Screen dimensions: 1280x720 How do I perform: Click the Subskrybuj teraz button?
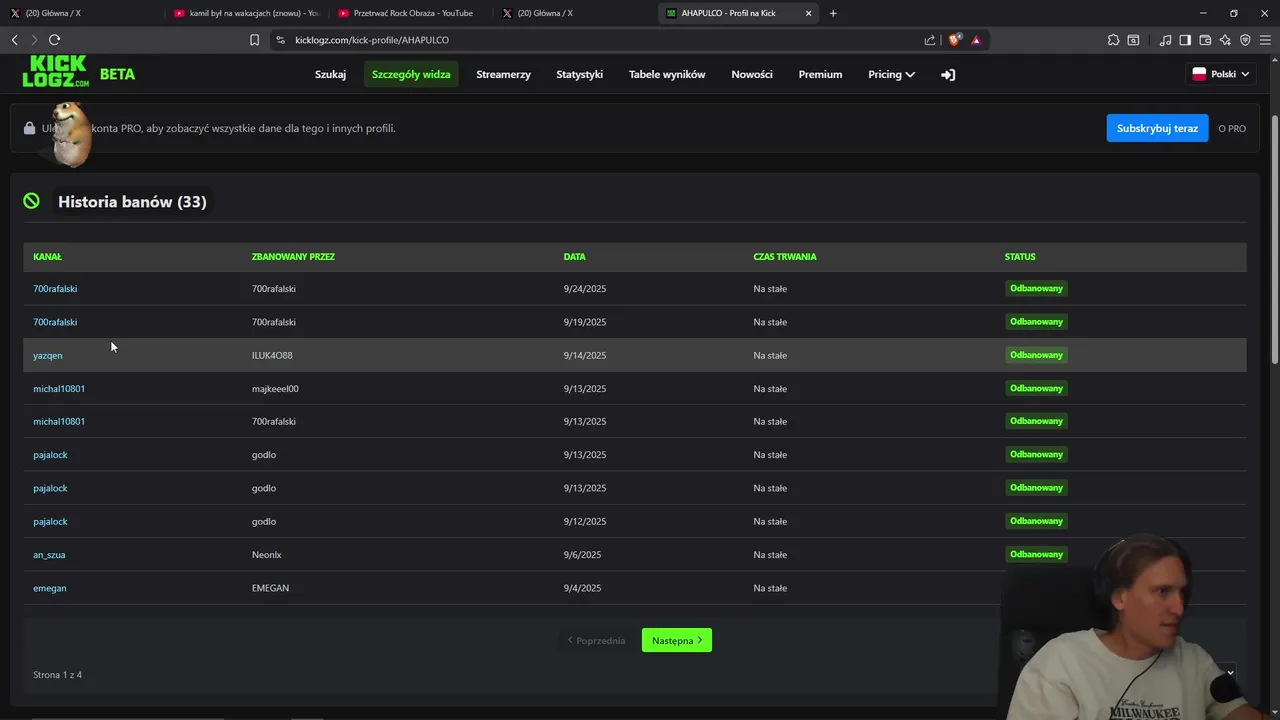pyautogui.click(x=1157, y=128)
